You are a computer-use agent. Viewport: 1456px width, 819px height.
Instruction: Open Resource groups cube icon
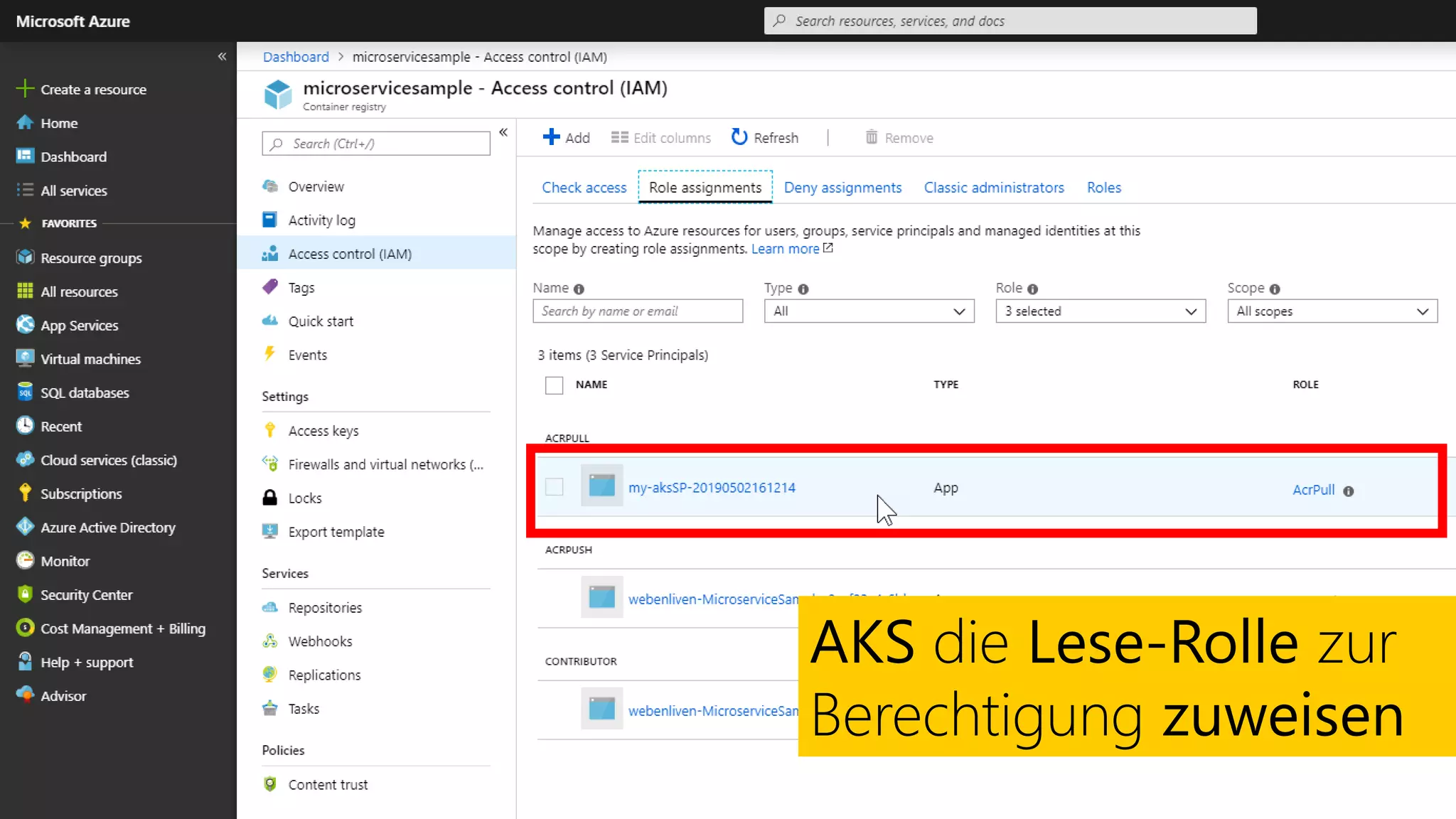coord(25,257)
